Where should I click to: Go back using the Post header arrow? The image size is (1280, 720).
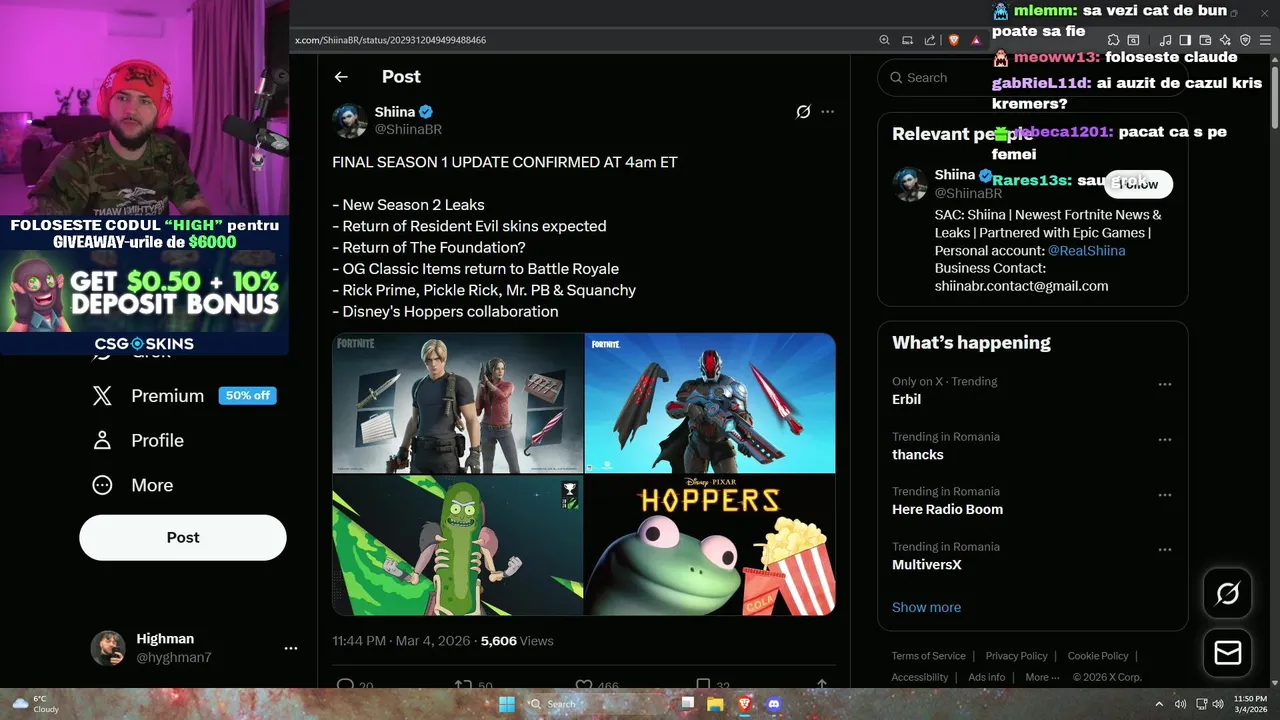coord(341,77)
